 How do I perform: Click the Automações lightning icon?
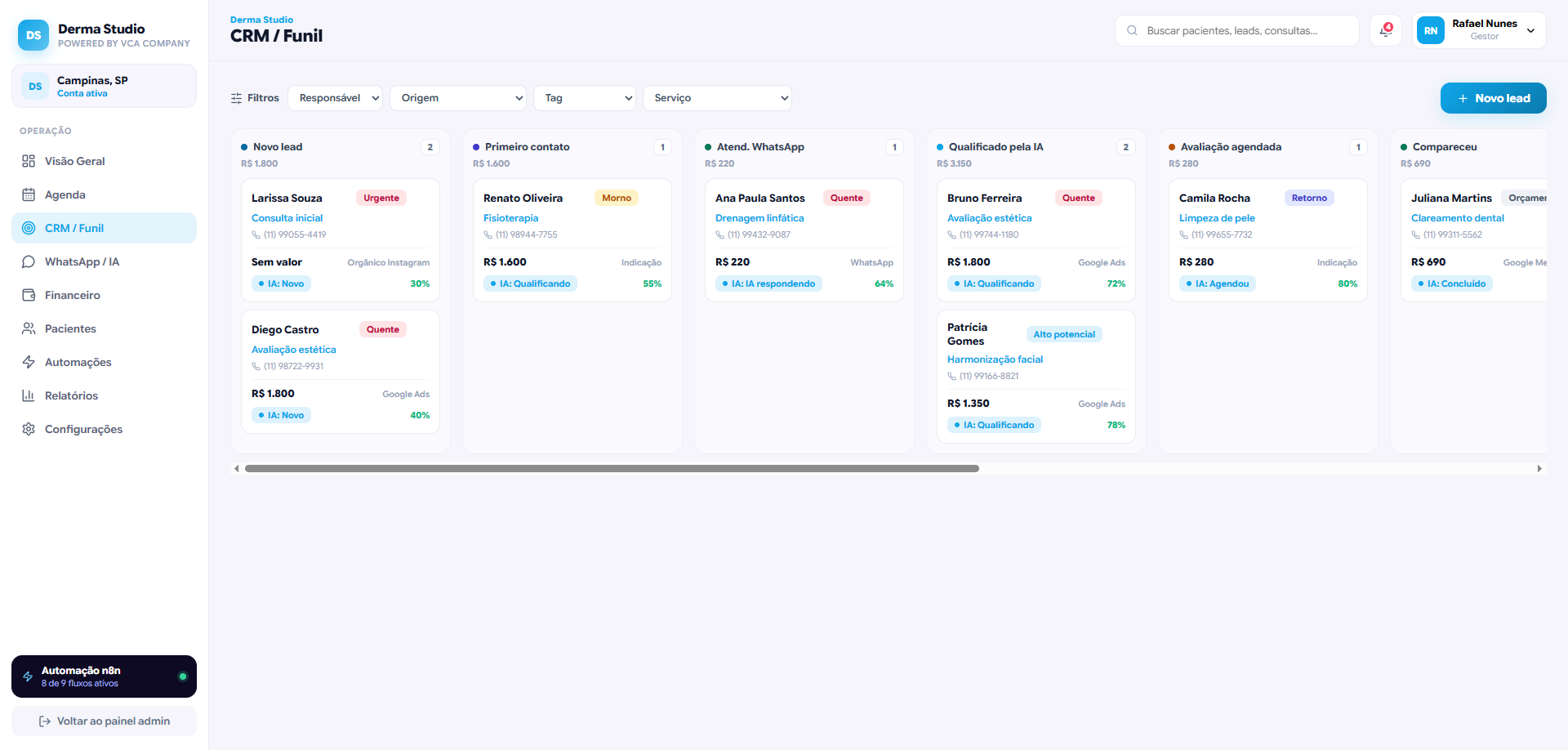click(x=29, y=362)
